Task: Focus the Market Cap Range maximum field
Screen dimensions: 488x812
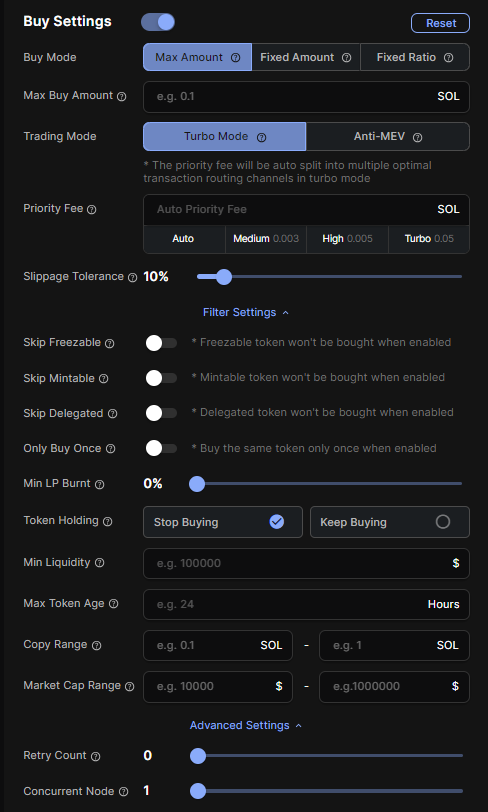Action: [x=394, y=687]
